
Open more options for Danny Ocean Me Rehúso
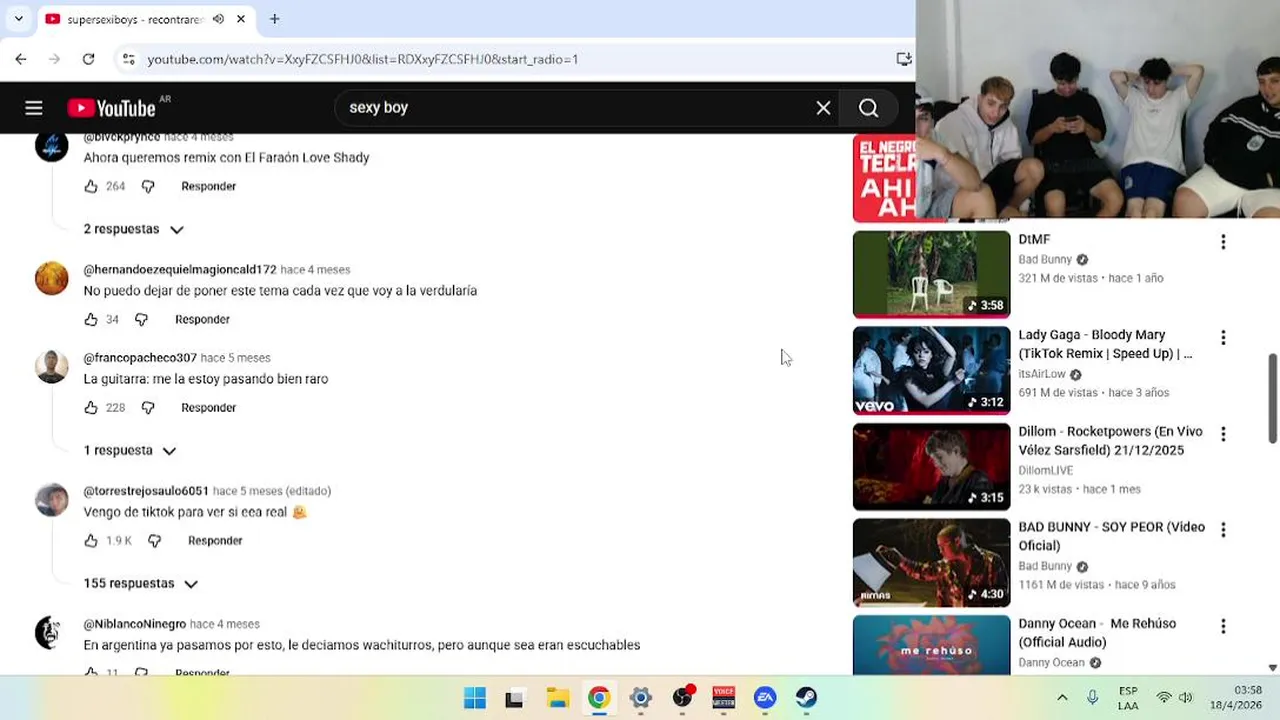[x=1223, y=626]
